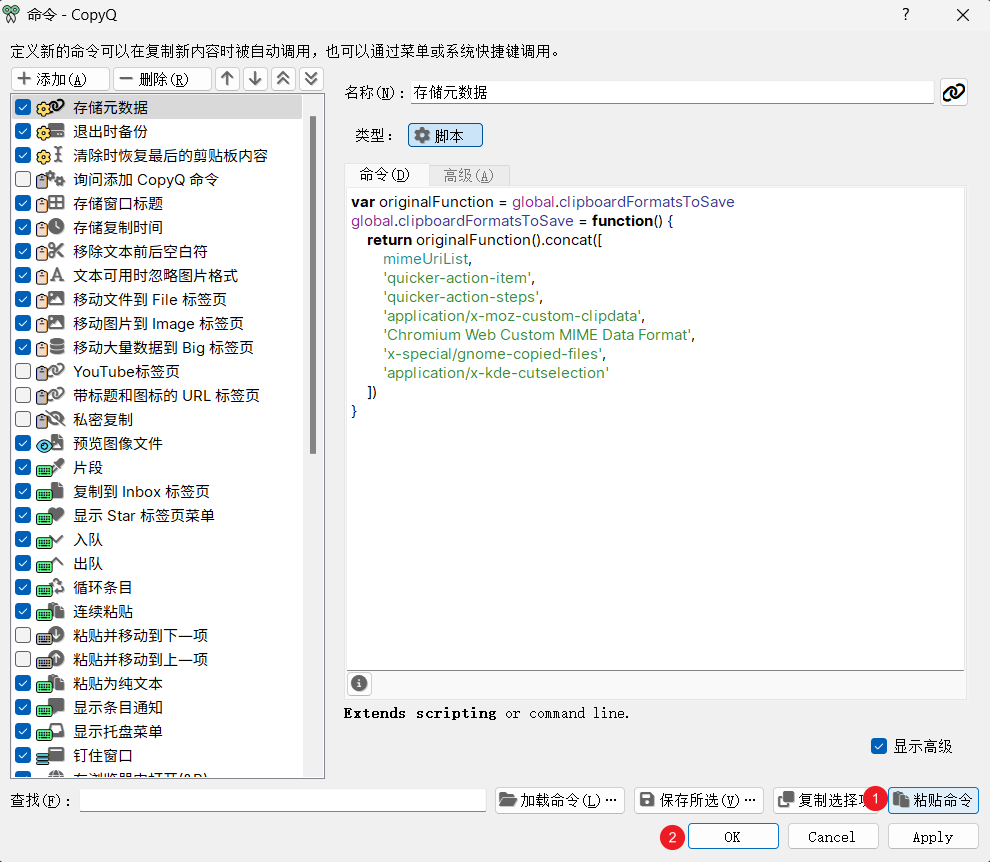Click the move up arrow icon
Image resolution: width=990 pixels, height=862 pixels.
pyautogui.click(x=228, y=79)
